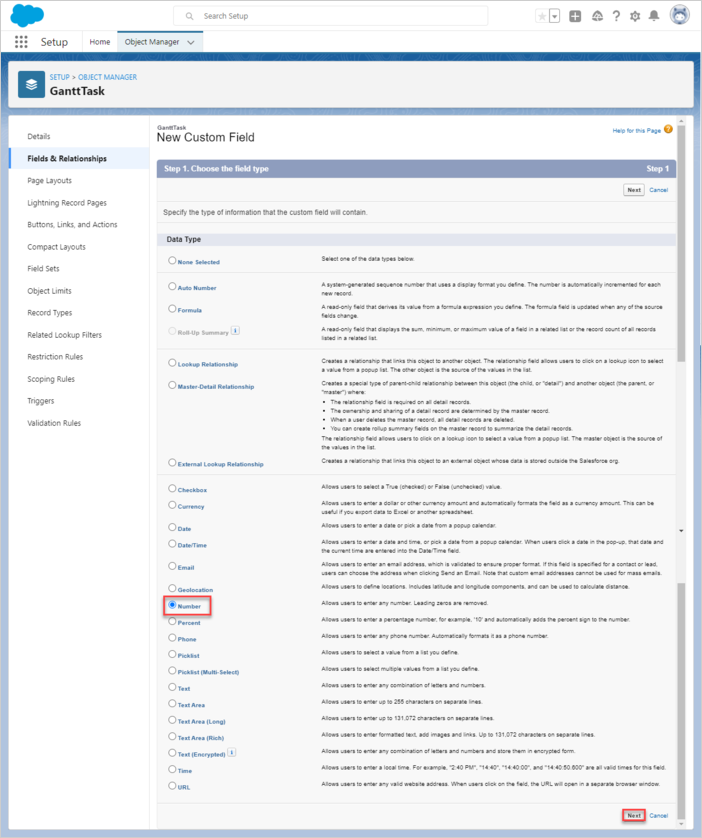Open the user profile avatar

tap(680, 16)
